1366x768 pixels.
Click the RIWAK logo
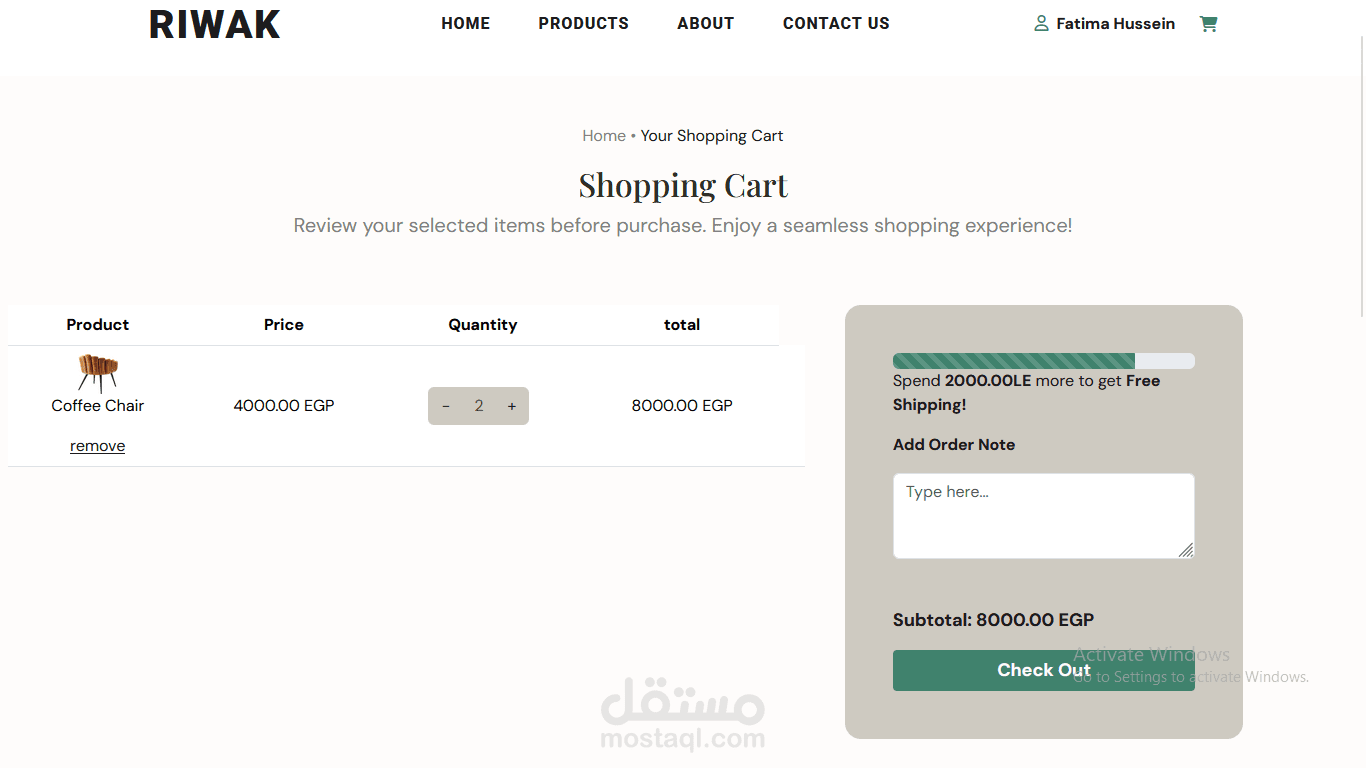215,25
